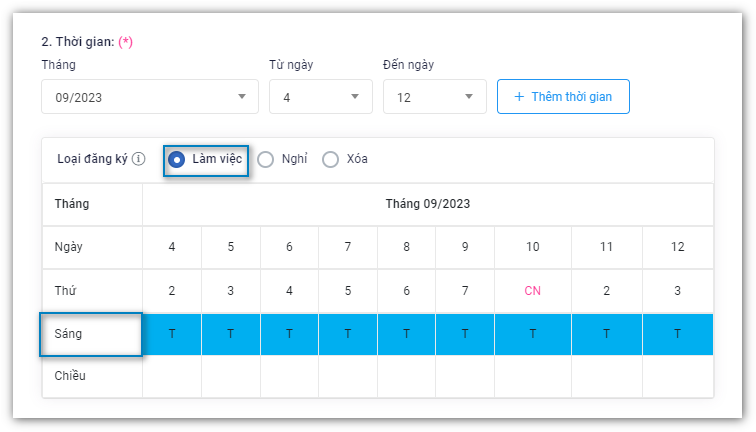Click the Chiều cell under day 10
The image size is (756, 432).
[x=533, y=376]
